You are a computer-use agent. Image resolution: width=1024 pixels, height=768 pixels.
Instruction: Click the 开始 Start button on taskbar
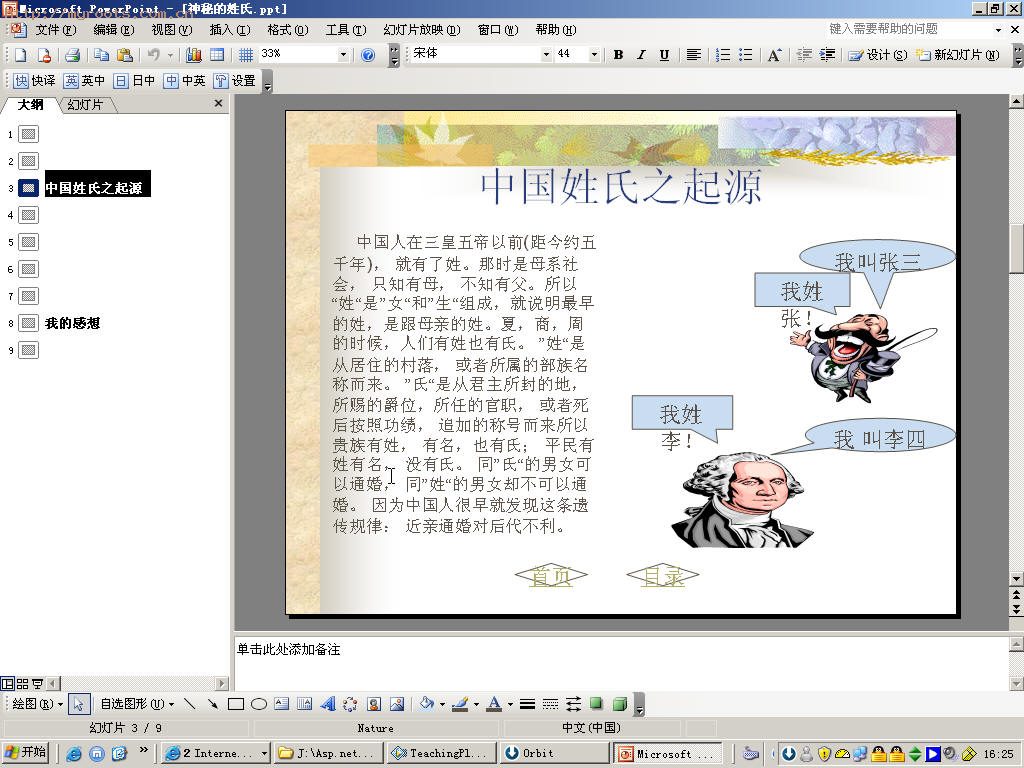point(25,752)
